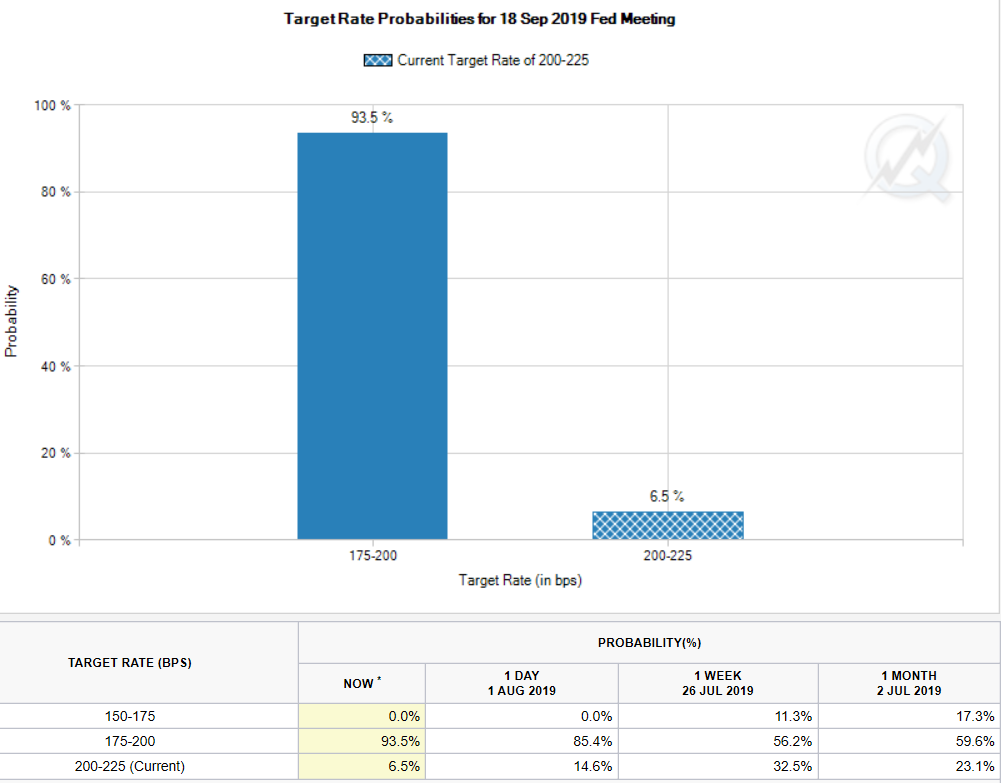The width and height of the screenshot is (1001, 783).
Task: Click the vertical 'Probability' axis title
Action: click(x=11, y=322)
